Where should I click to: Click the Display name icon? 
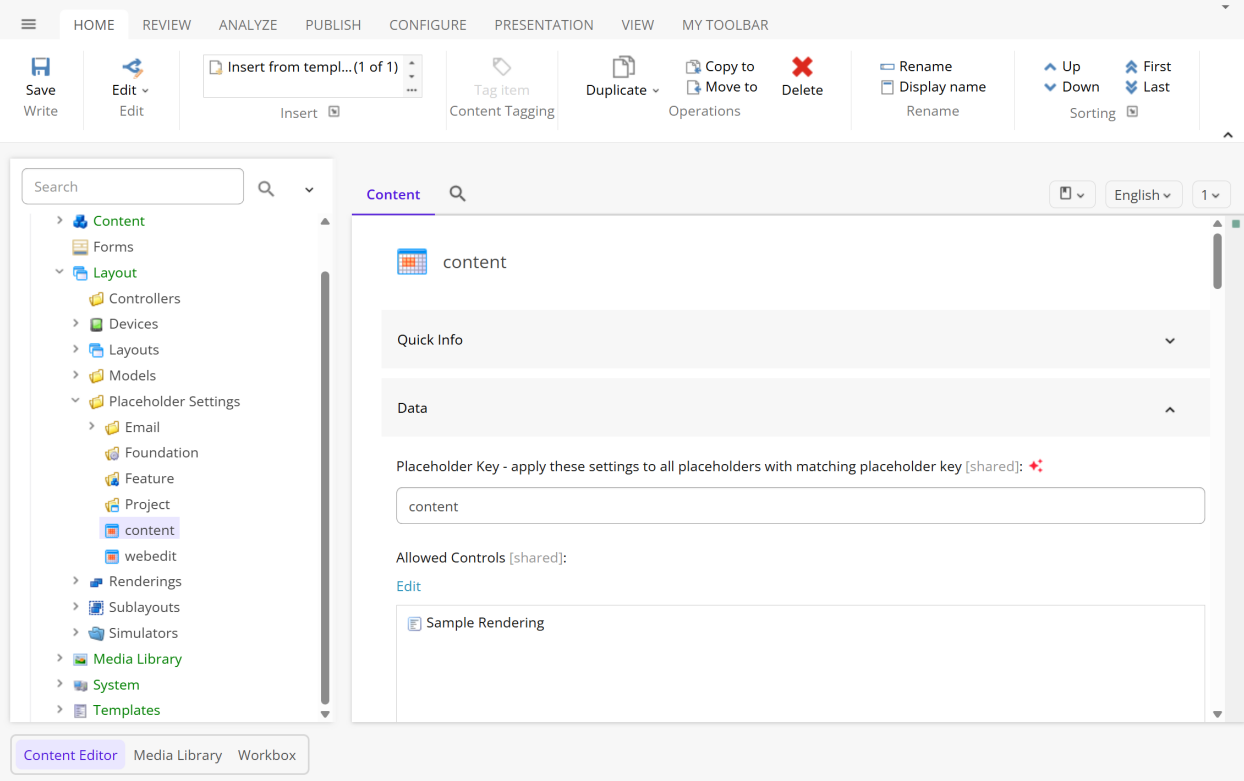pyautogui.click(x=887, y=87)
